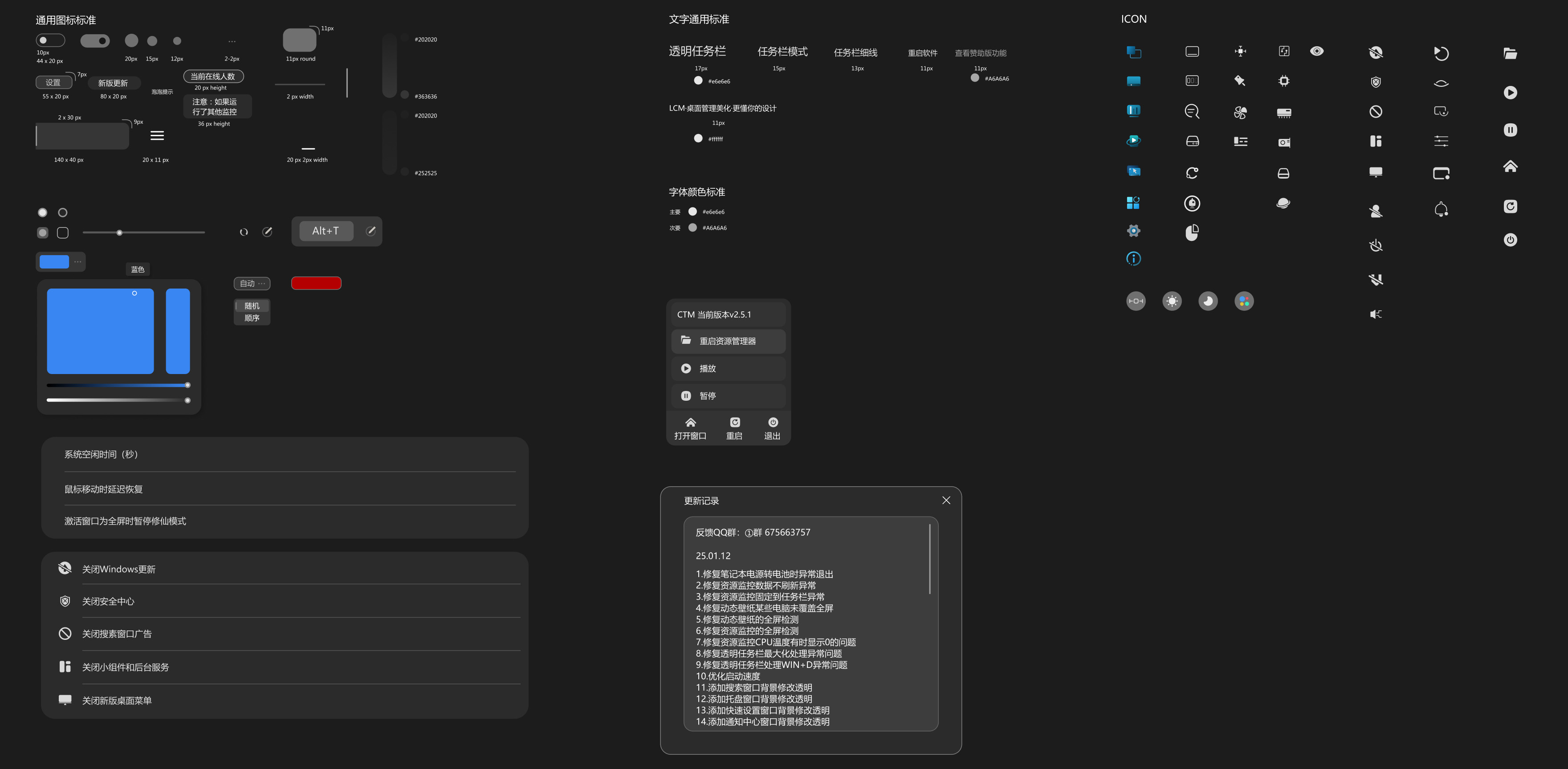Choose 顺序 from the dropdown list

click(x=252, y=318)
